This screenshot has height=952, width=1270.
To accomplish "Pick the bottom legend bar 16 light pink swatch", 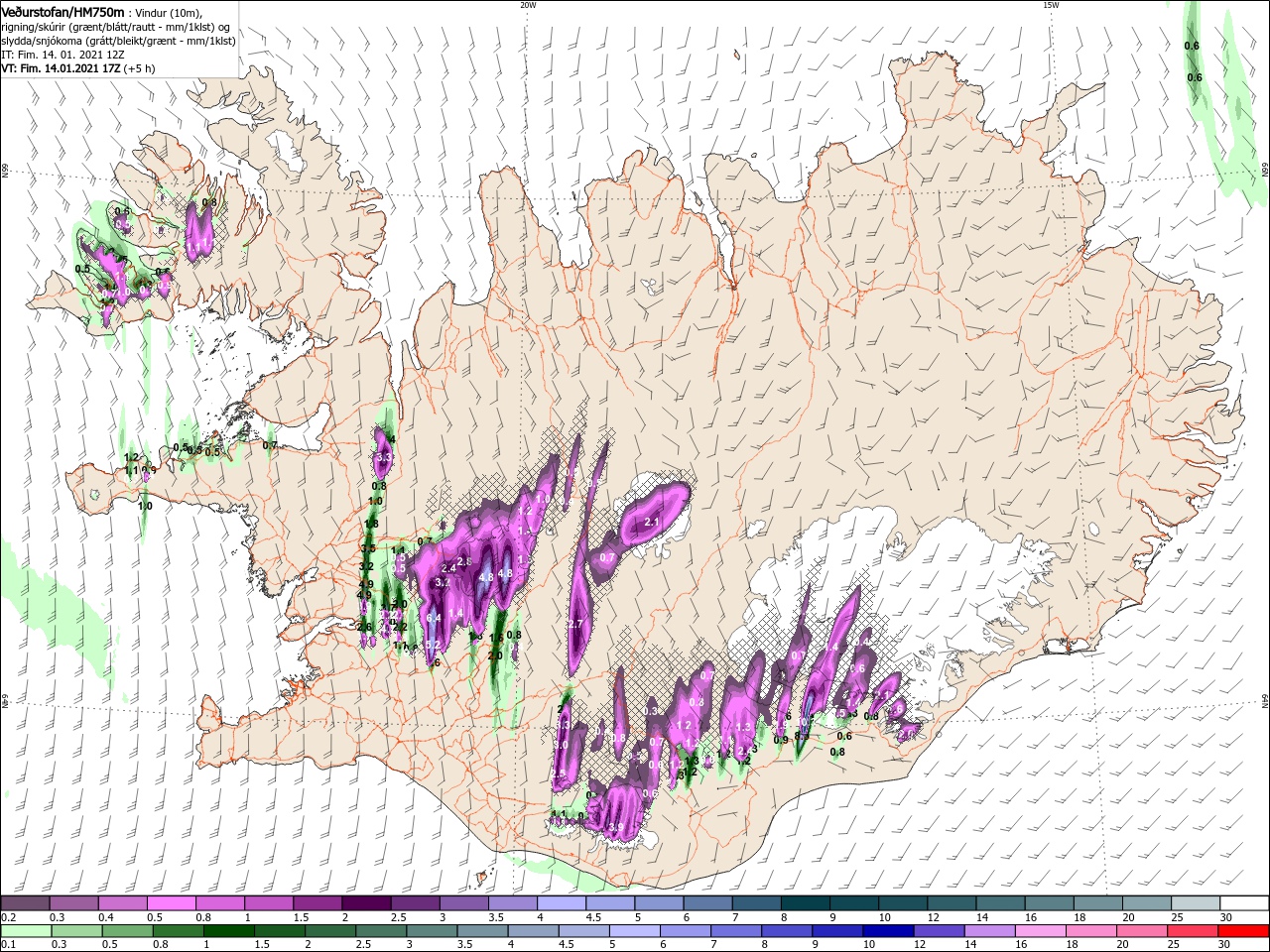I will pyautogui.click(x=1042, y=931).
